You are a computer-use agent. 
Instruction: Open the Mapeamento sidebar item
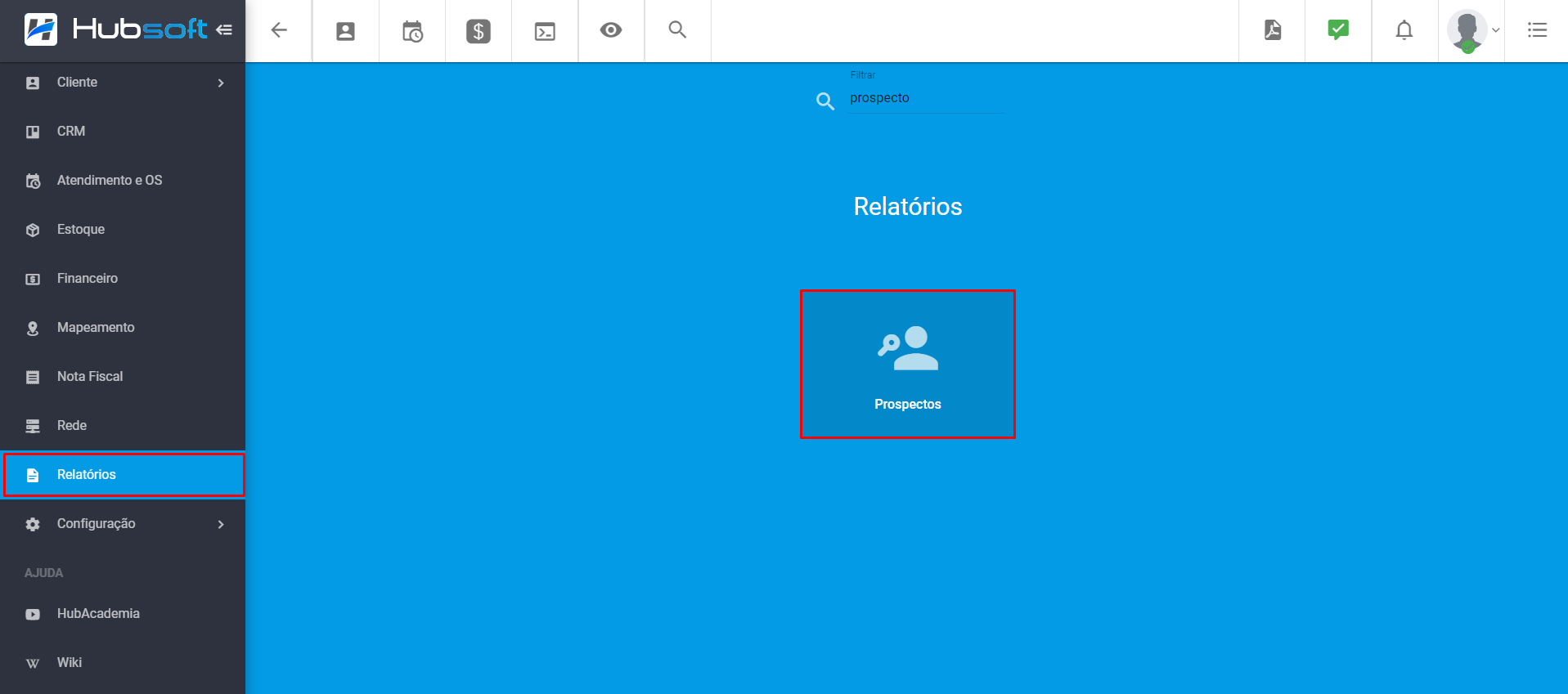[x=123, y=328]
